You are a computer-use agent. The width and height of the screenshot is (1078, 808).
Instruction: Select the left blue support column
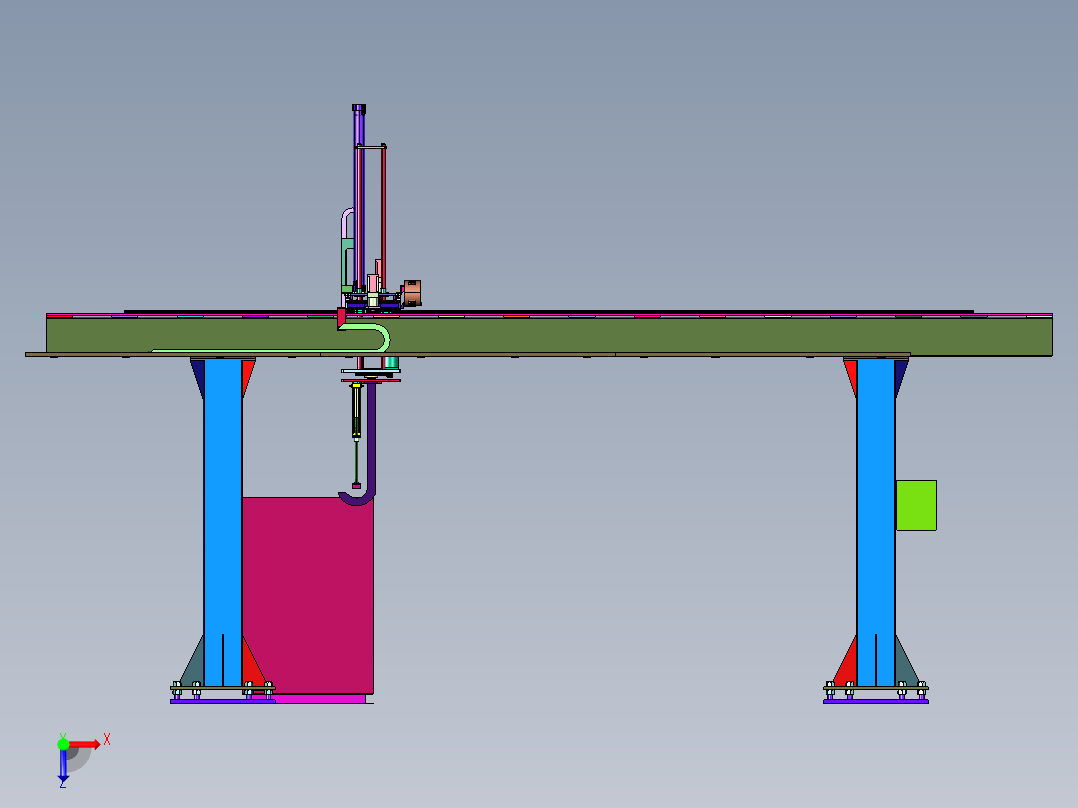[x=223, y=523]
